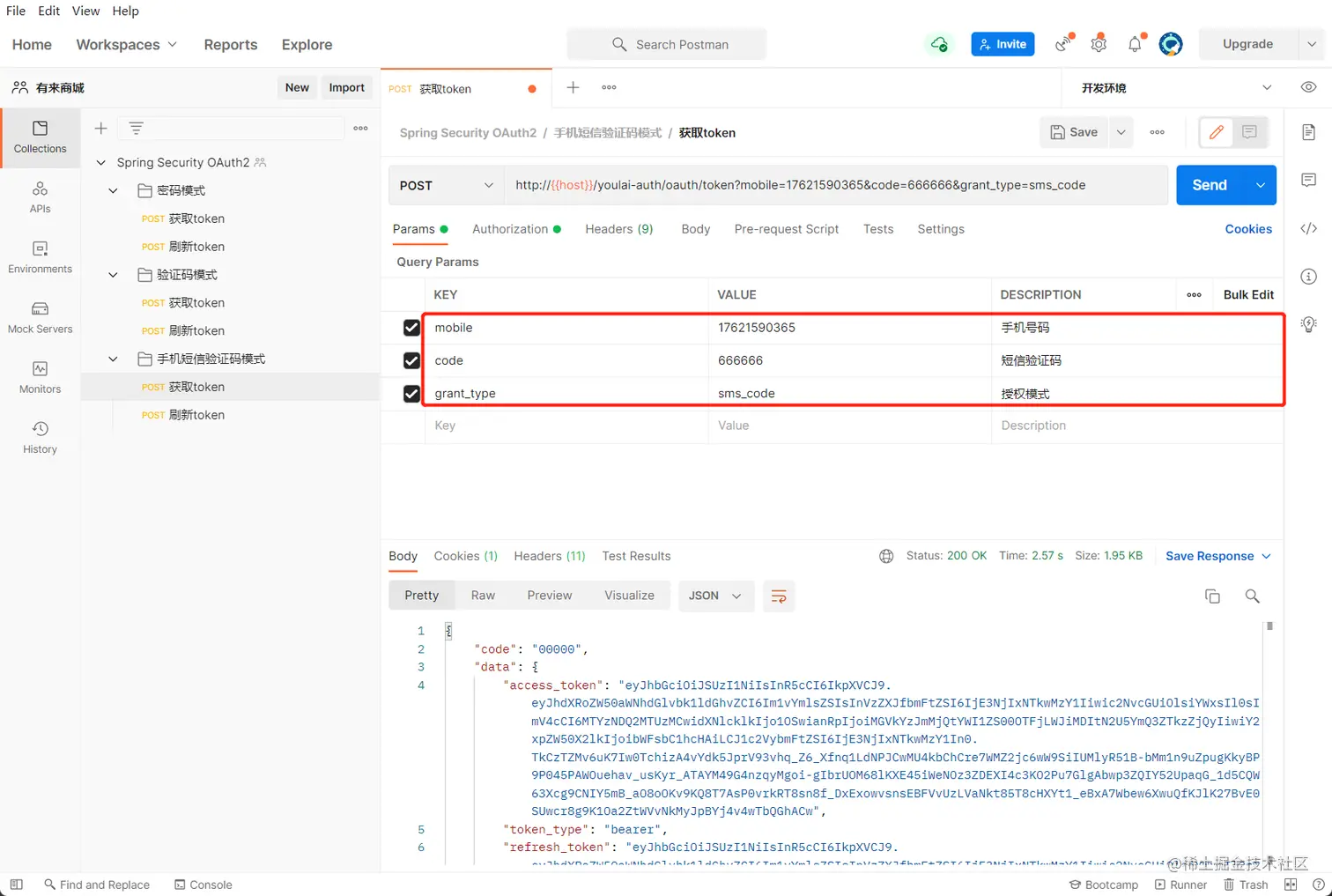Click the collections filter icon
1332x896 pixels.
click(136, 129)
